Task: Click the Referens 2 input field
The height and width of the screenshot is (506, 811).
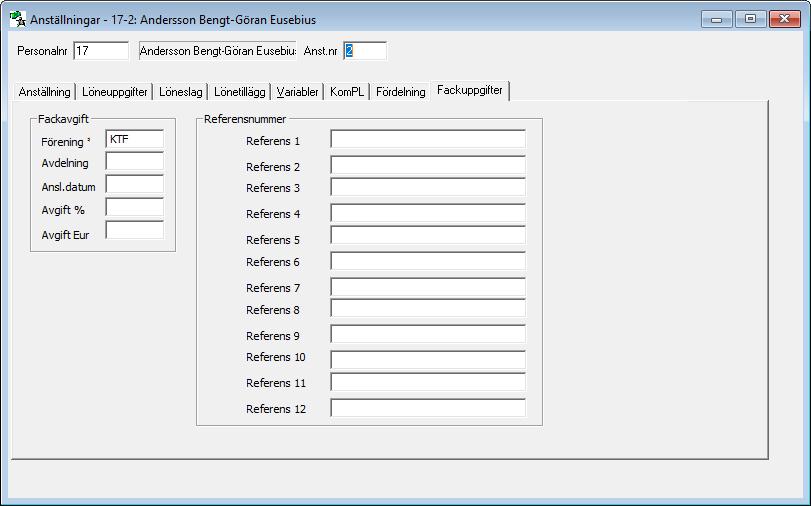Action: (x=428, y=165)
